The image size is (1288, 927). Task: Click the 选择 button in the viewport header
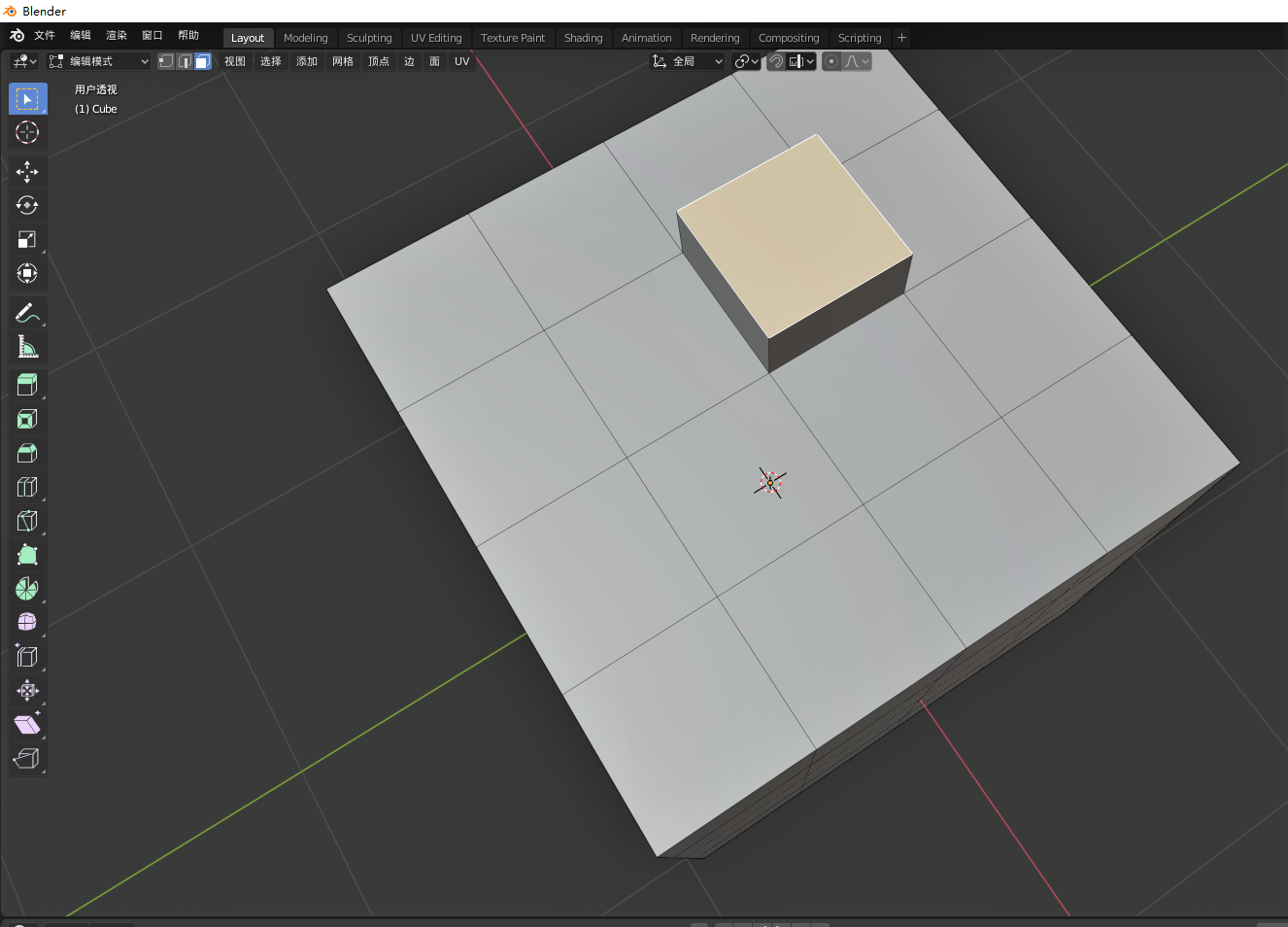click(270, 60)
